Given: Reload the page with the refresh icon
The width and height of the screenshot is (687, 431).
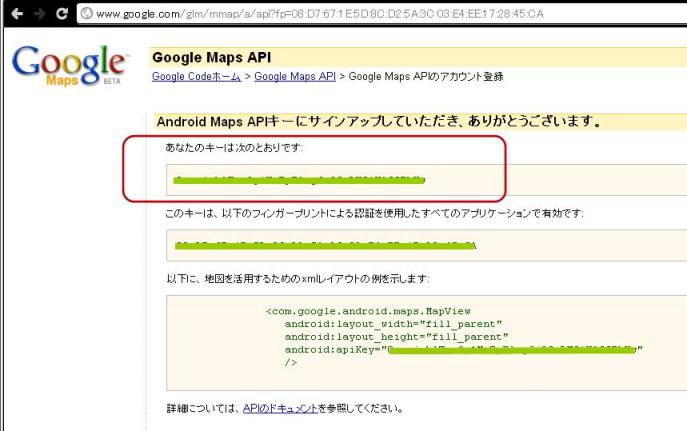Looking at the screenshot, I should point(62,14).
